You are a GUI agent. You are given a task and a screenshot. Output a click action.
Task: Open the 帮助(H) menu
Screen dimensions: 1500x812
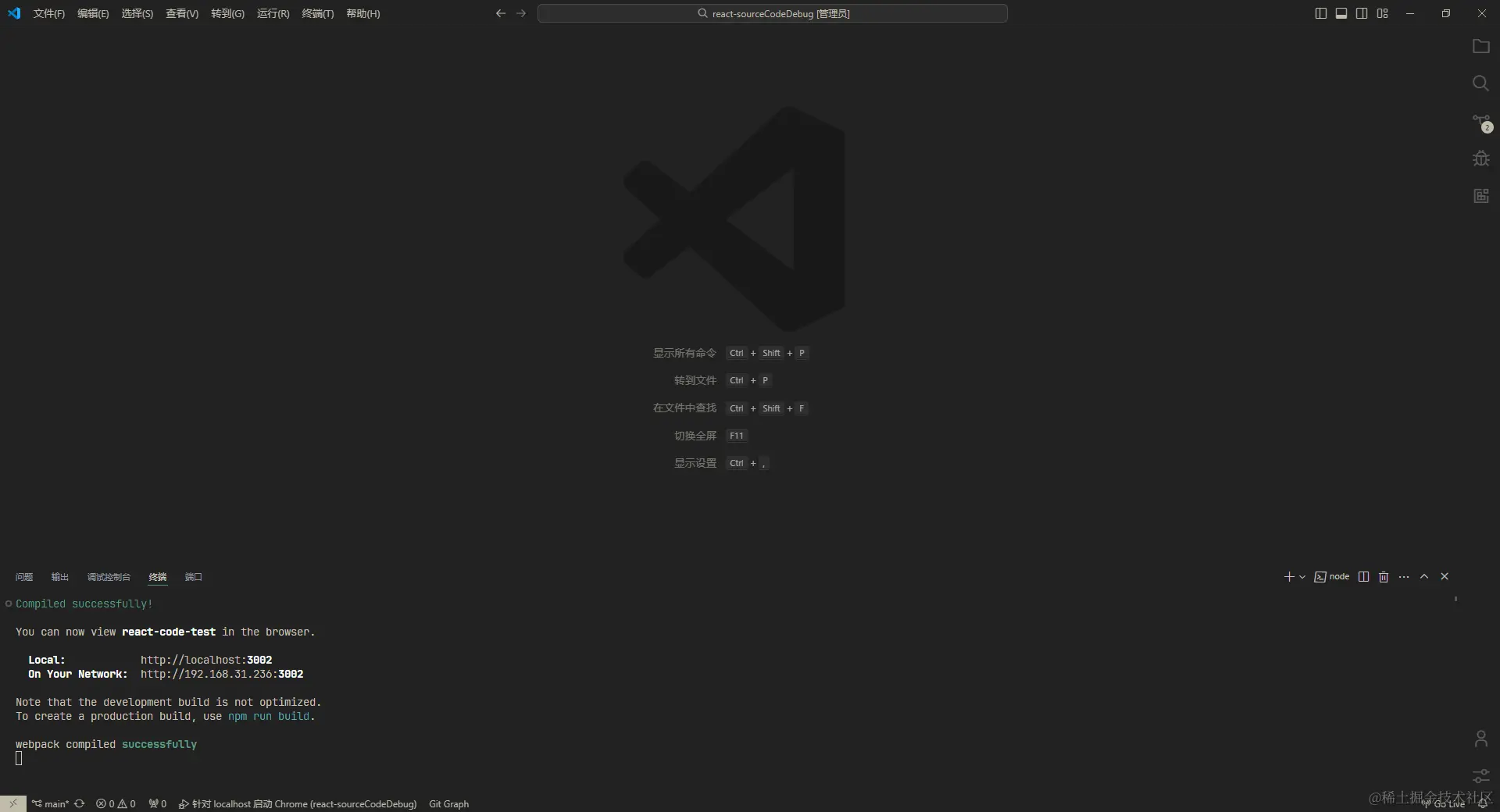363,13
